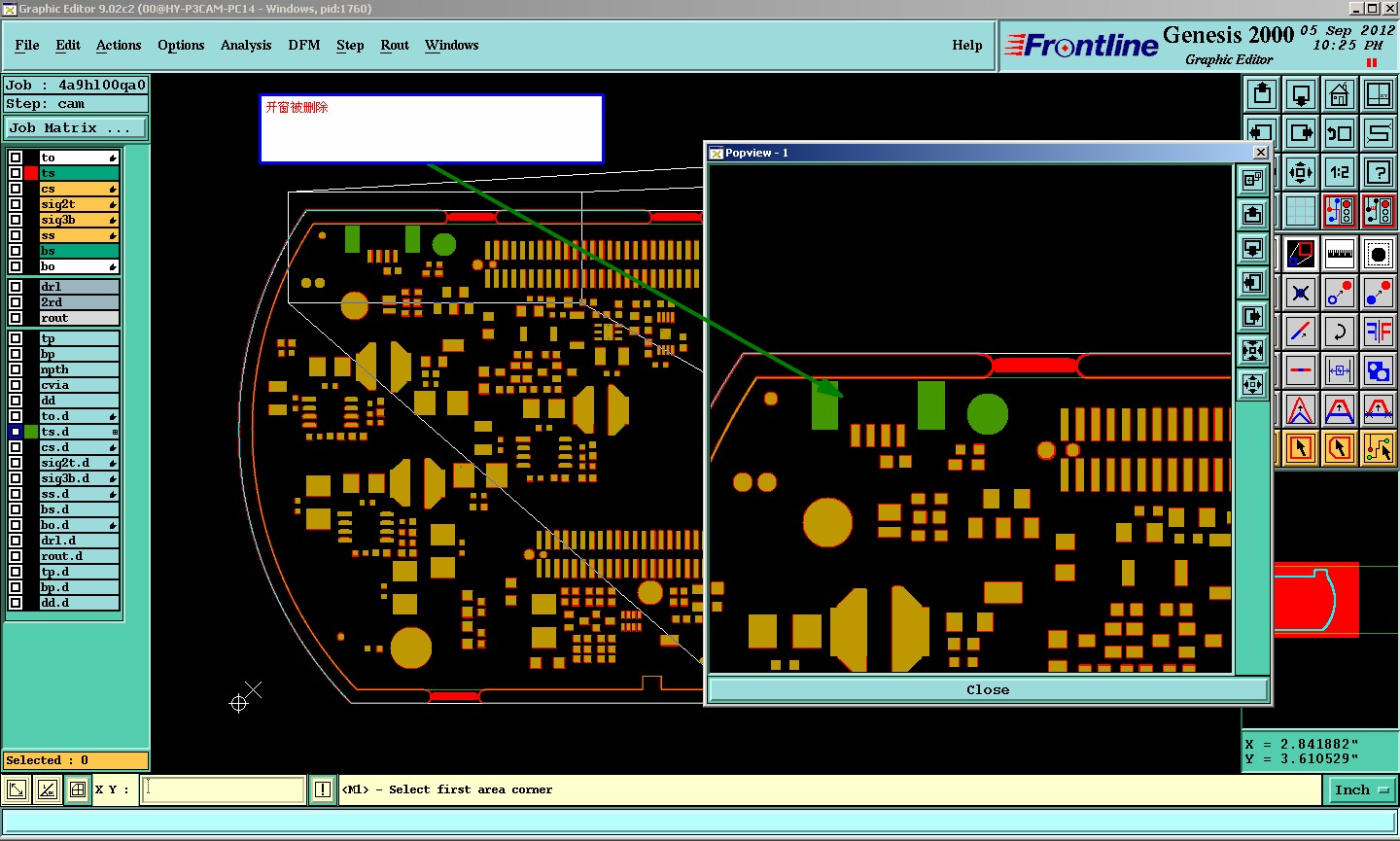Click the red board thumbnail overview

1316,600
